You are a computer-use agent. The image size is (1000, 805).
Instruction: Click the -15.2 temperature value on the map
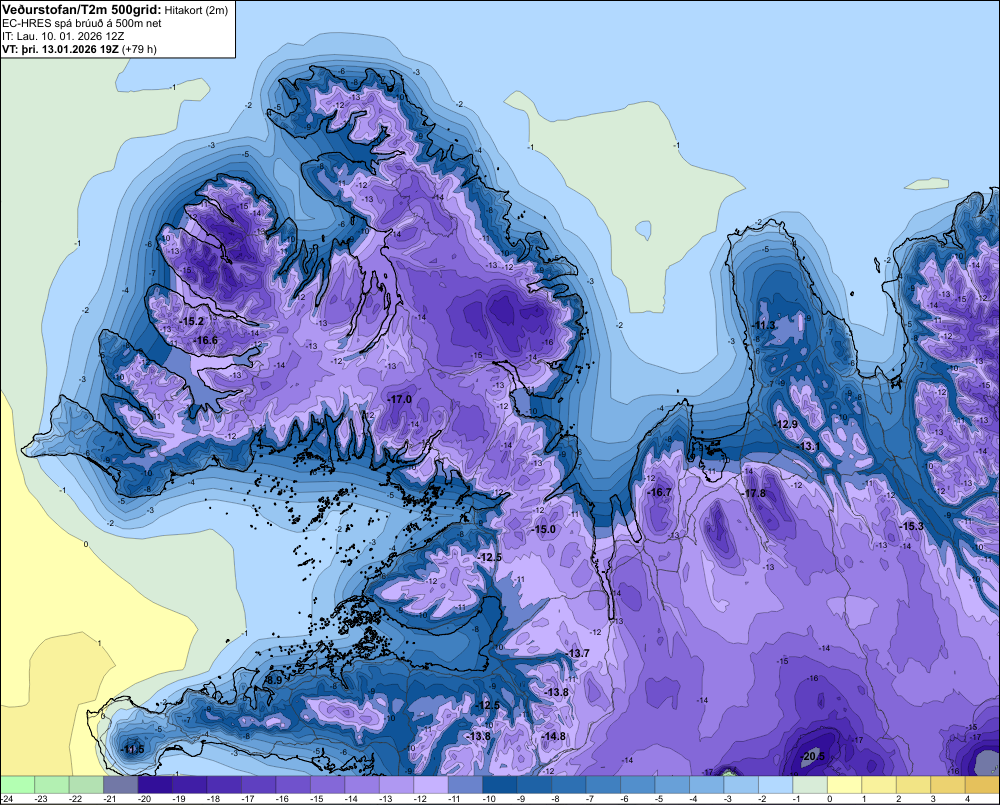click(191, 321)
